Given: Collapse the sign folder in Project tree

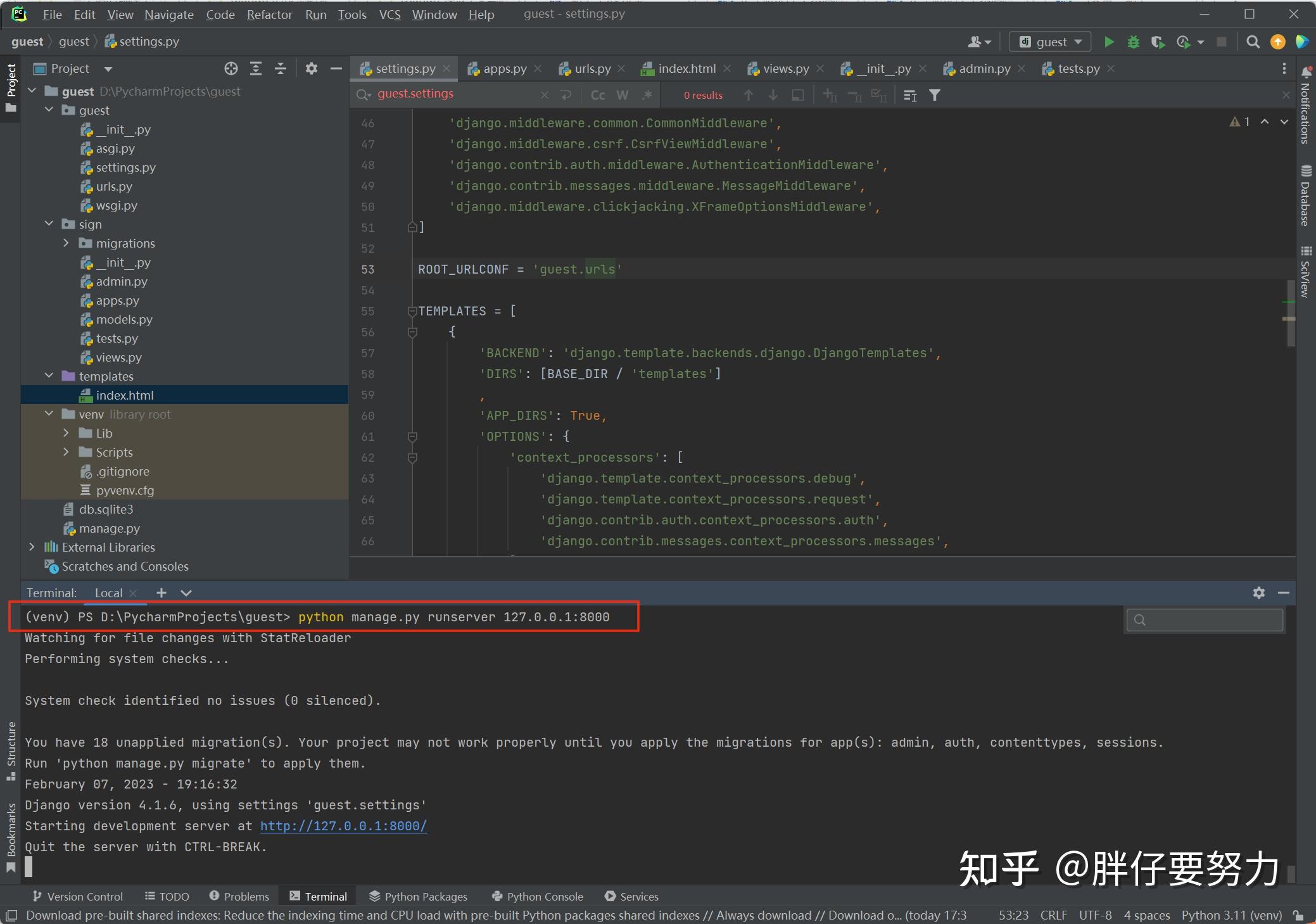Looking at the screenshot, I should point(49,224).
